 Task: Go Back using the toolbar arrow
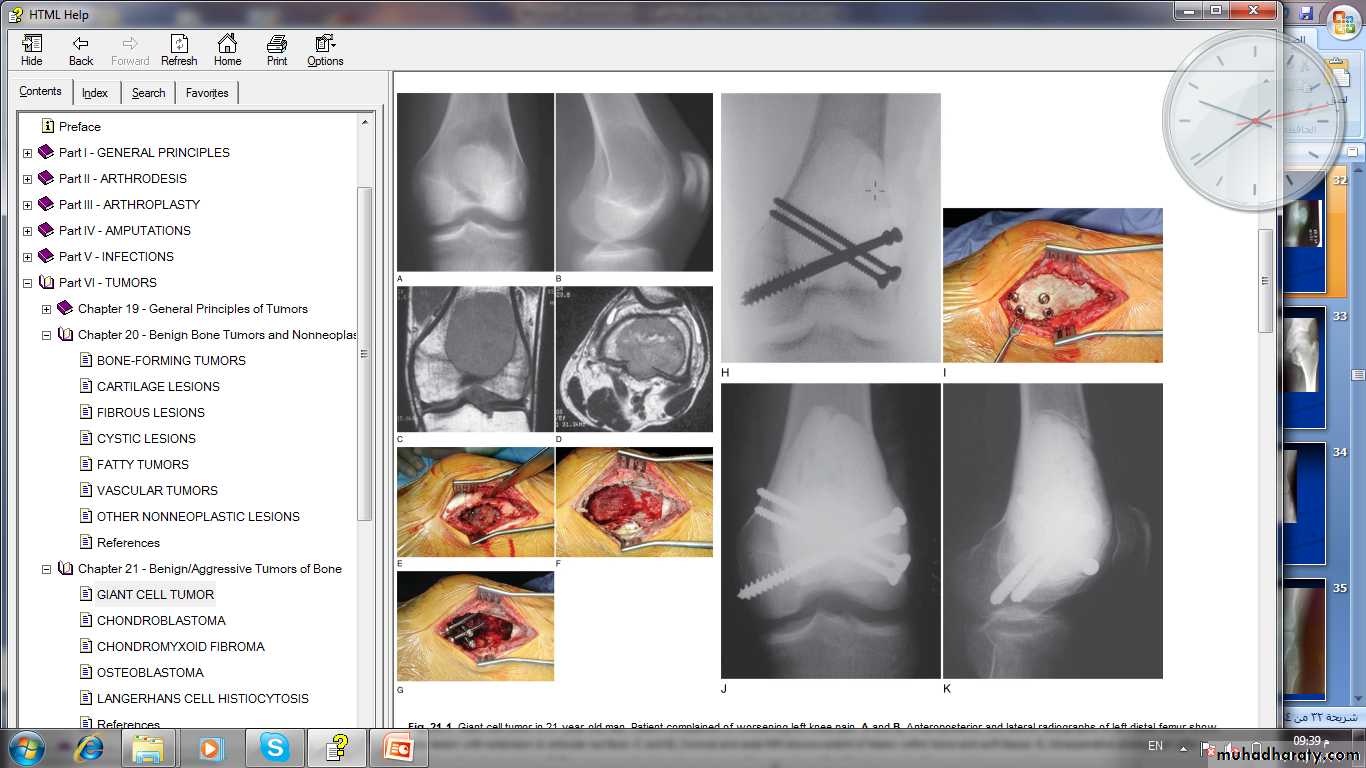click(81, 50)
